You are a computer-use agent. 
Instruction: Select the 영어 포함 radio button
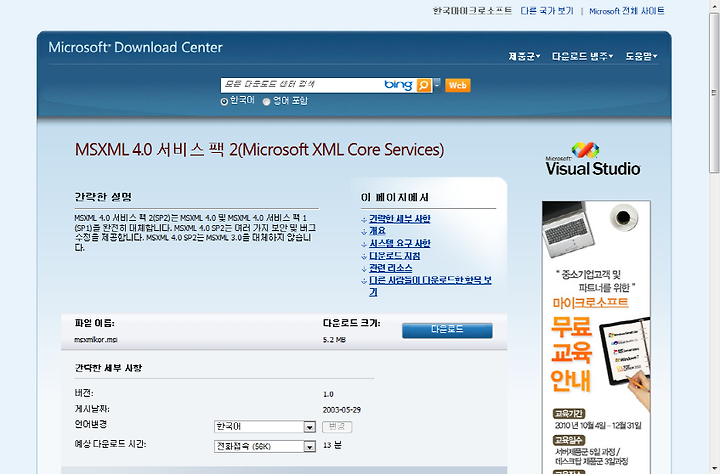pyautogui.click(x=266, y=102)
